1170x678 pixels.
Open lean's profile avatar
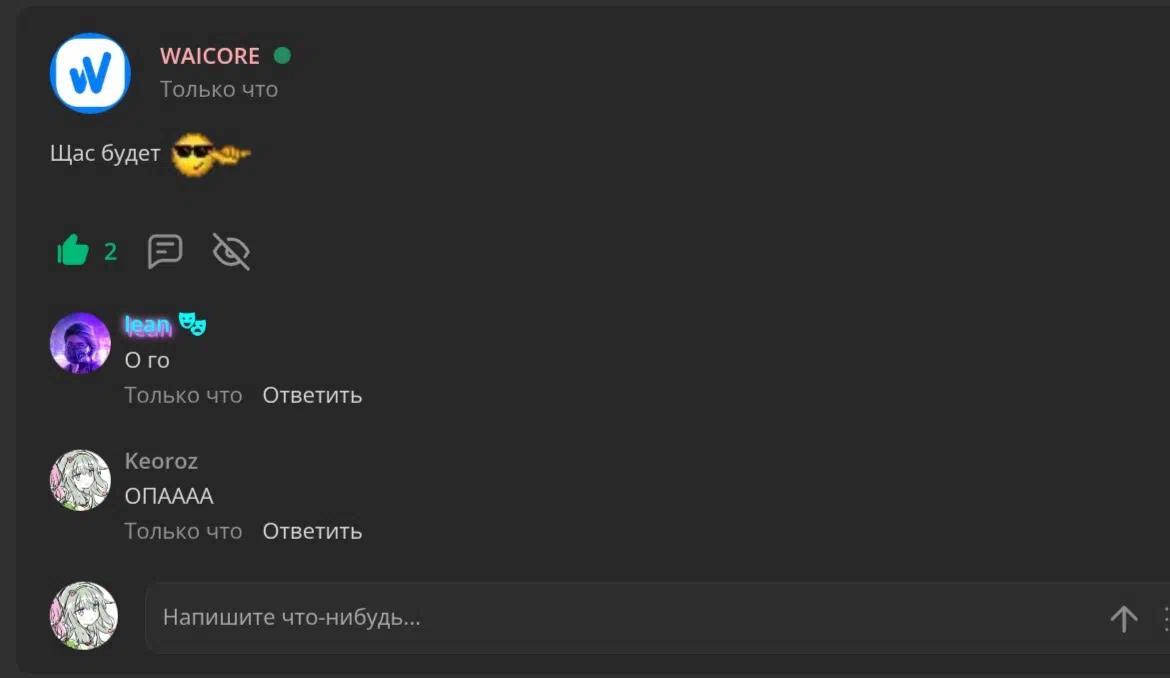point(80,343)
